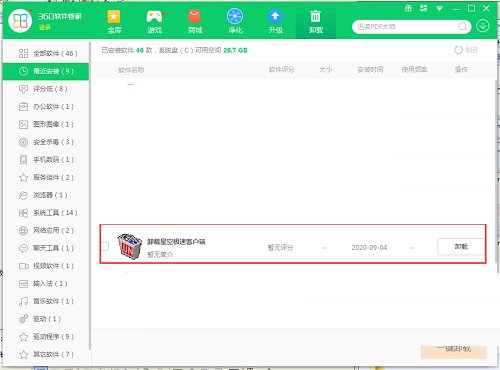Sort list by 大小 column header
The width and height of the screenshot is (500, 370).
326,70
